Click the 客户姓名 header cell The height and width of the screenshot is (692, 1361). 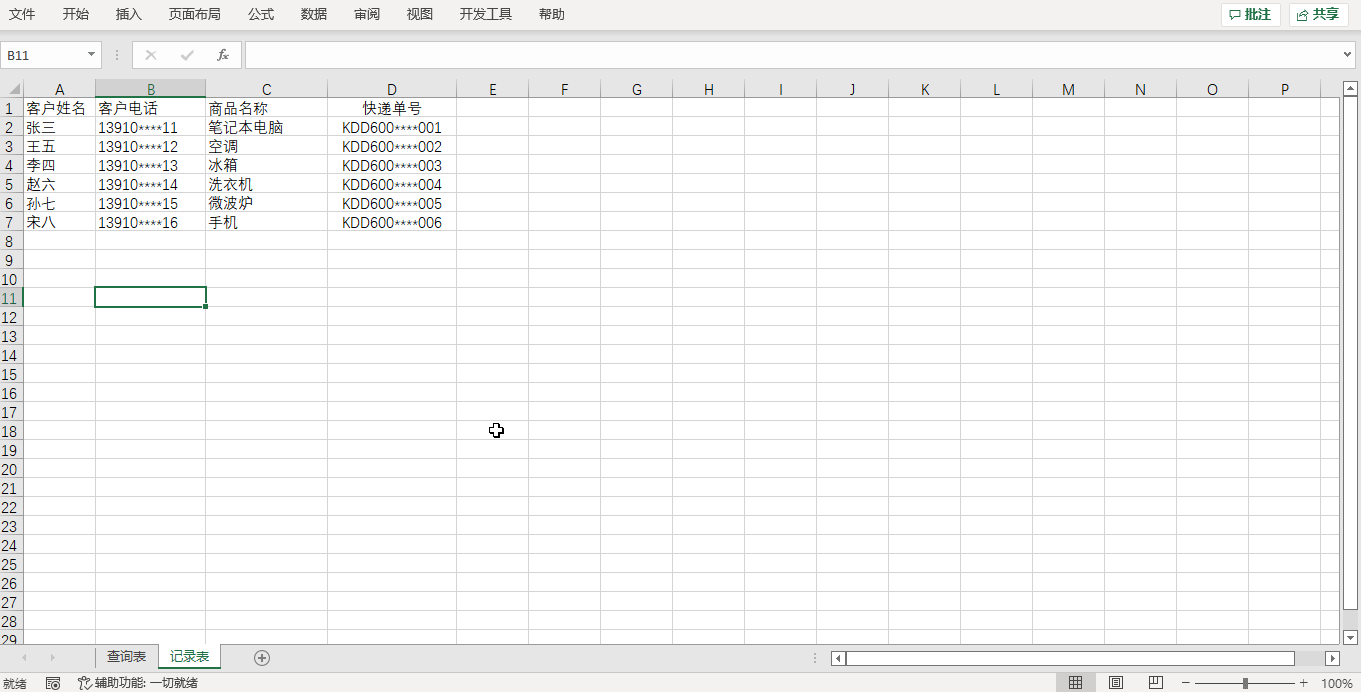59,108
